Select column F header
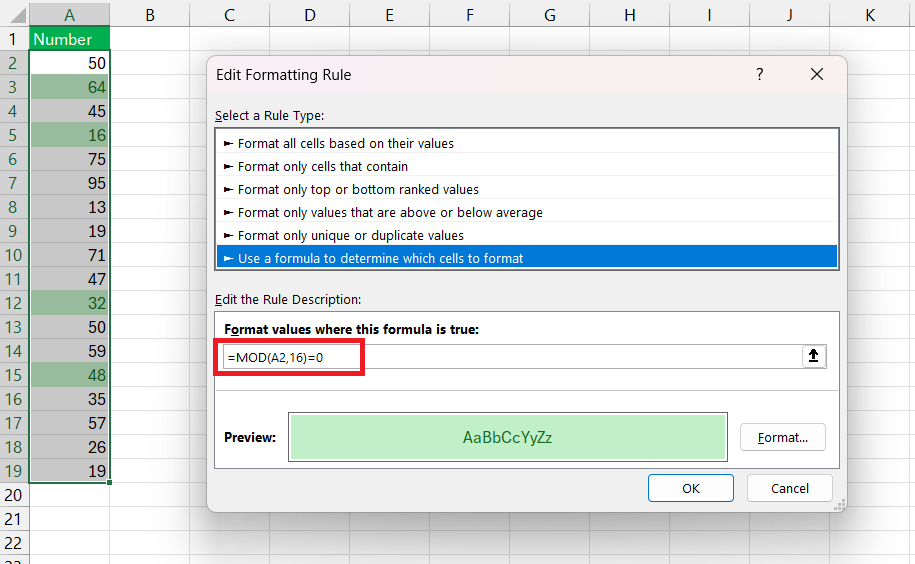Viewport: 915px width, 564px height. coord(469,15)
